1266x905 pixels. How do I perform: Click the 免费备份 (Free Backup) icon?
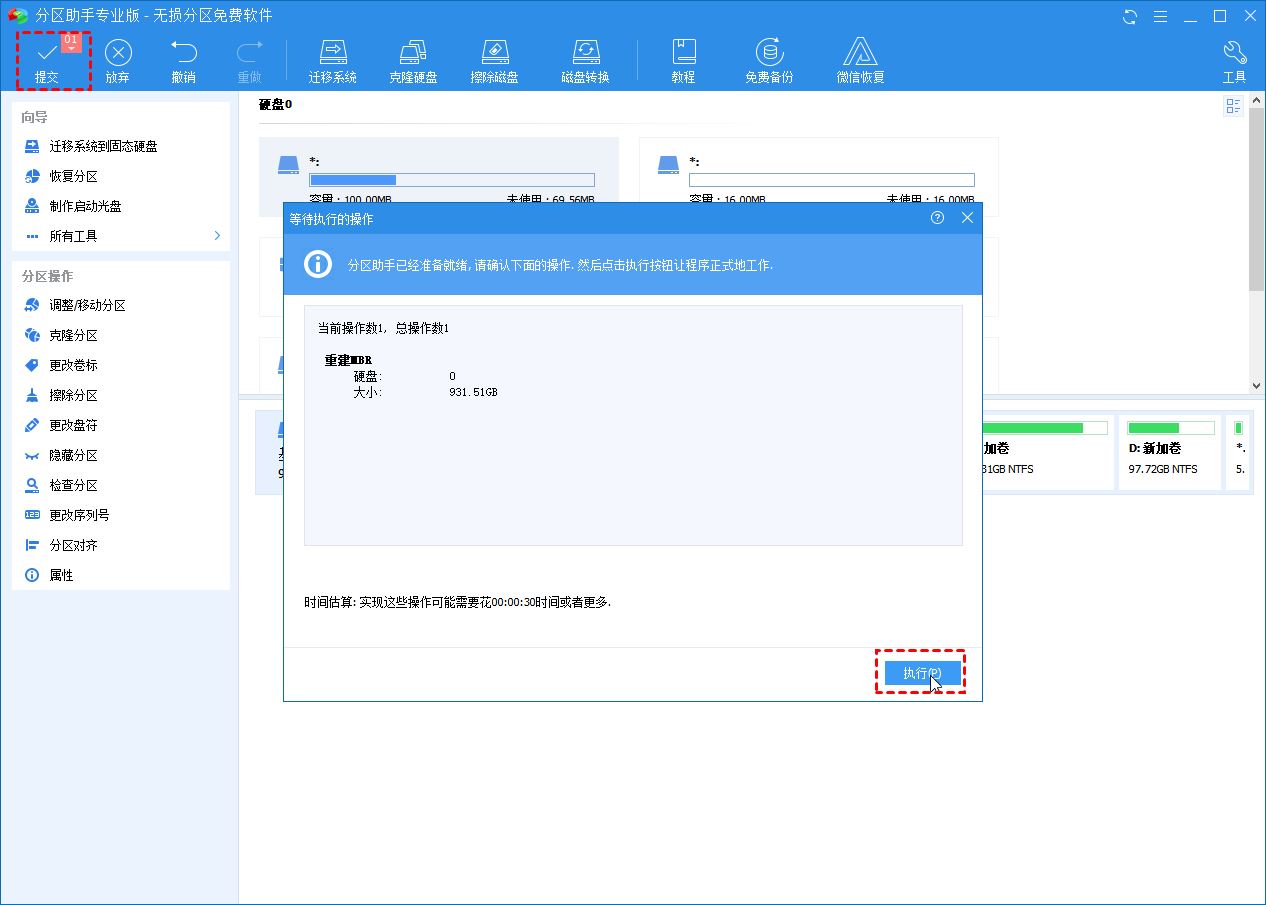(769, 59)
